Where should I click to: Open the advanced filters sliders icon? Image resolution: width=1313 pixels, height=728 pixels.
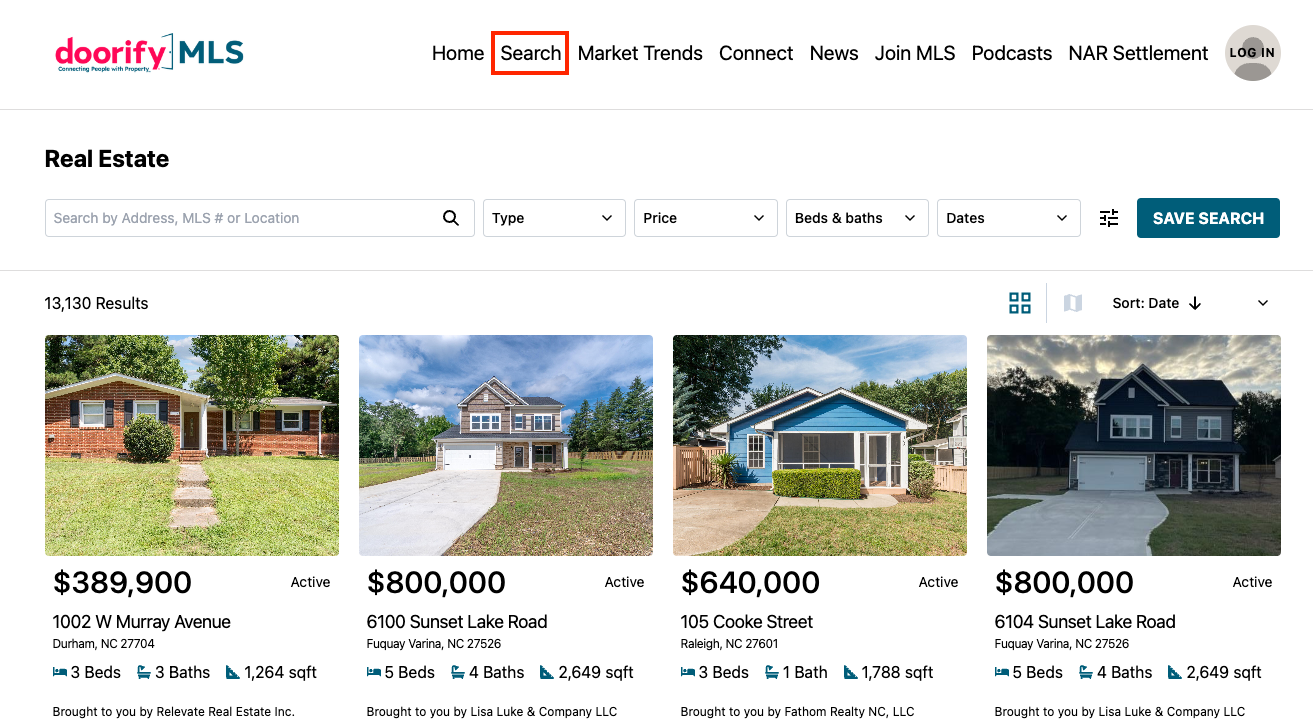(1108, 217)
